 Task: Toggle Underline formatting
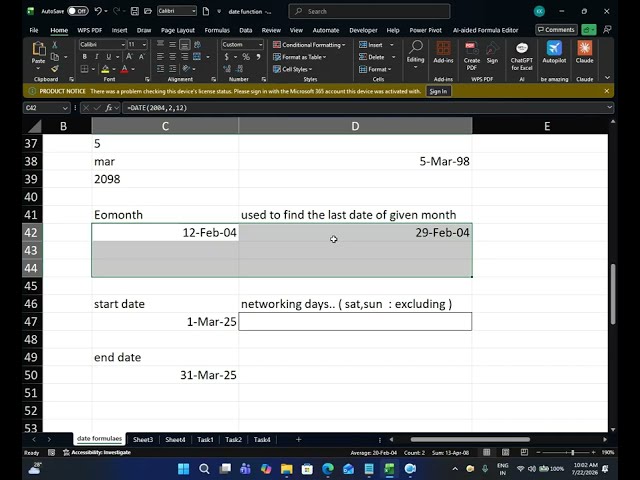(109, 57)
